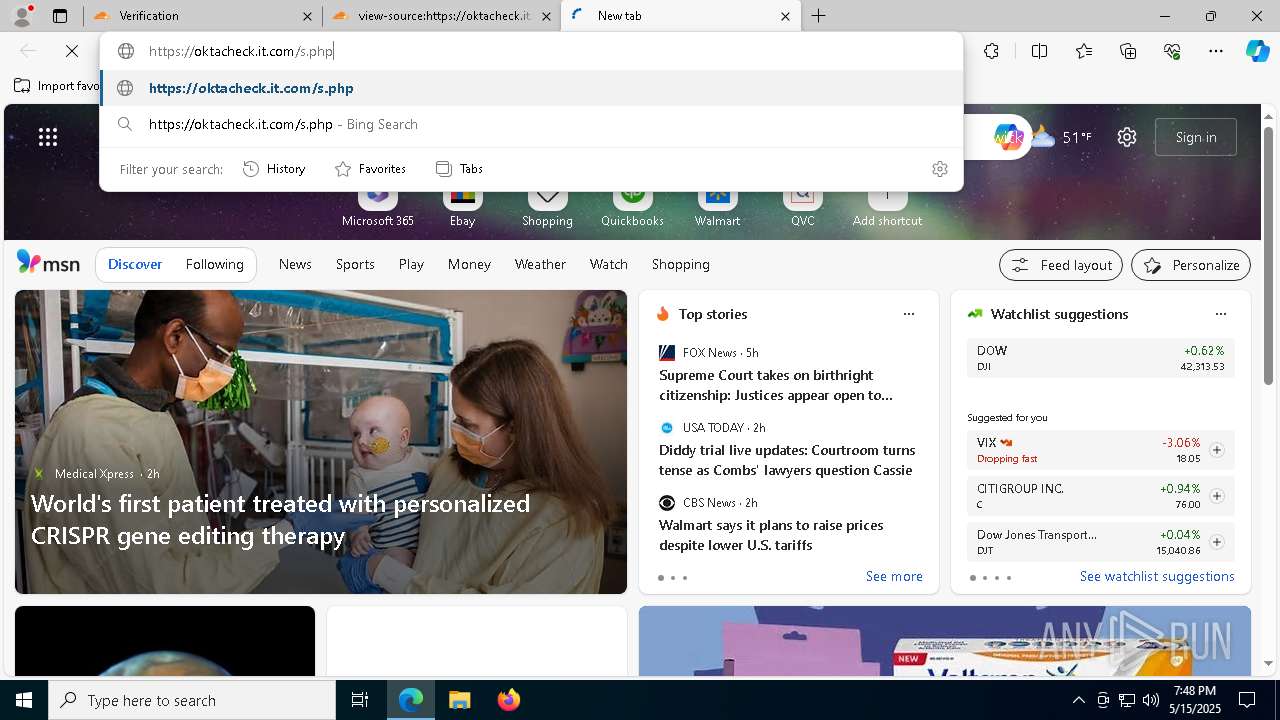Image resolution: width=1280 pixels, height=720 pixels.
Task: Filter search by Tabs
Action: click(x=460, y=169)
